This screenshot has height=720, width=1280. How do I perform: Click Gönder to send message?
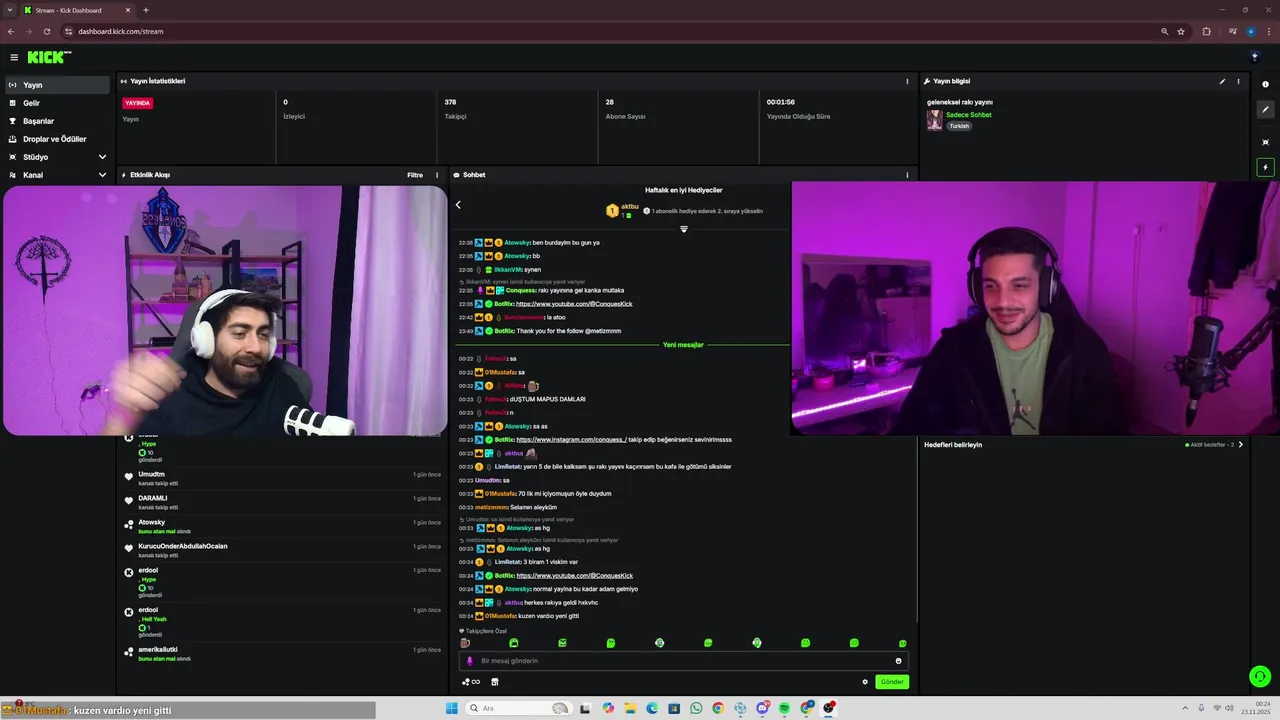(892, 682)
